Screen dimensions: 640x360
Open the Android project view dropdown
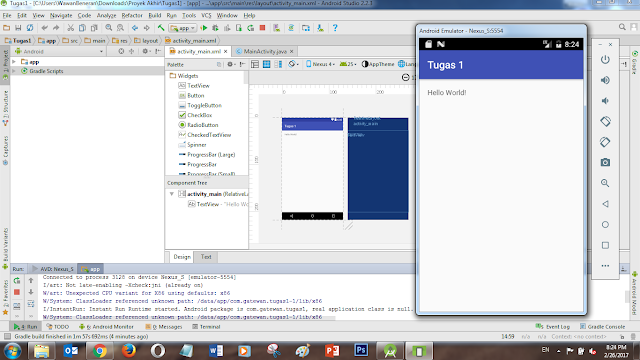click(x=60, y=51)
